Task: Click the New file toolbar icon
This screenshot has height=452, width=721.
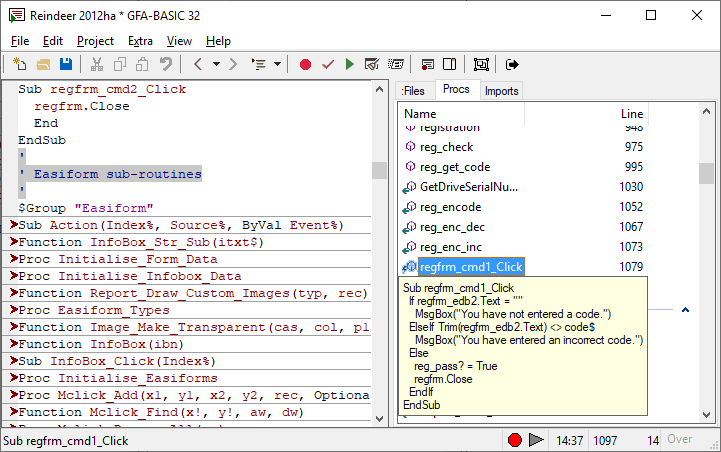Action: point(20,65)
